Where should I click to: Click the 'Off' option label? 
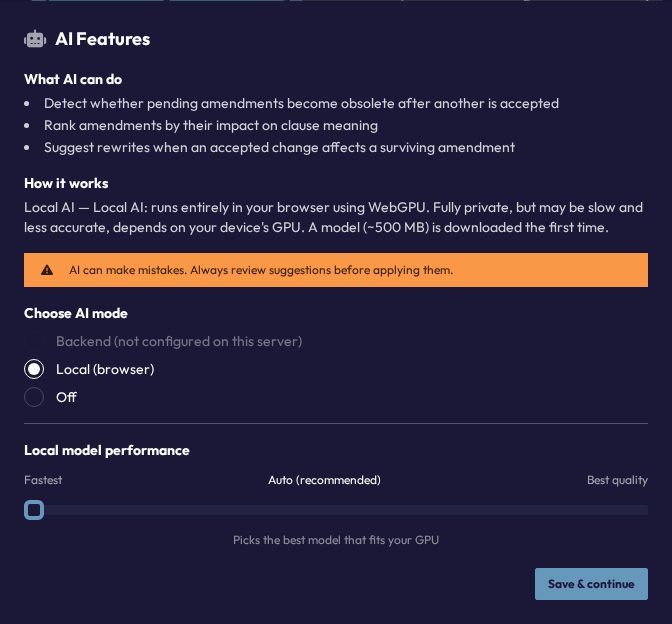(x=66, y=397)
